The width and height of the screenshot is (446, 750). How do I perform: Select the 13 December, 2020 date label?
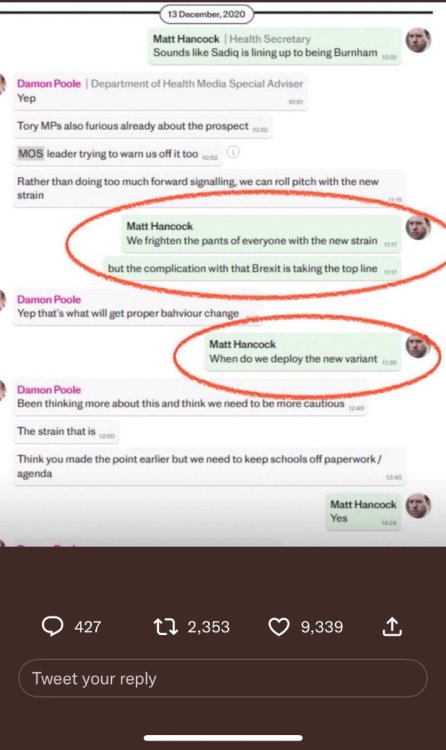pyautogui.click(x=206, y=14)
